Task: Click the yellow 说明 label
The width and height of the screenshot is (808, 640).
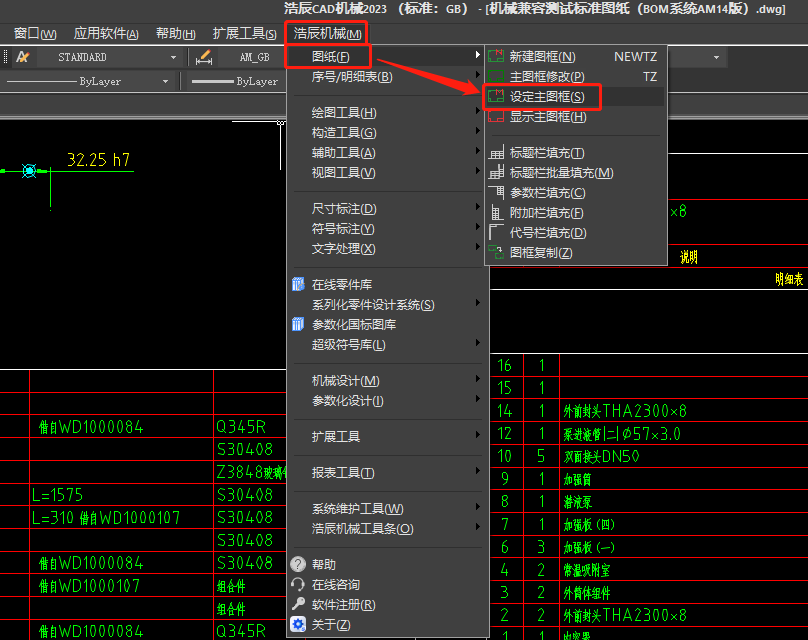Action: tap(688, 257)
